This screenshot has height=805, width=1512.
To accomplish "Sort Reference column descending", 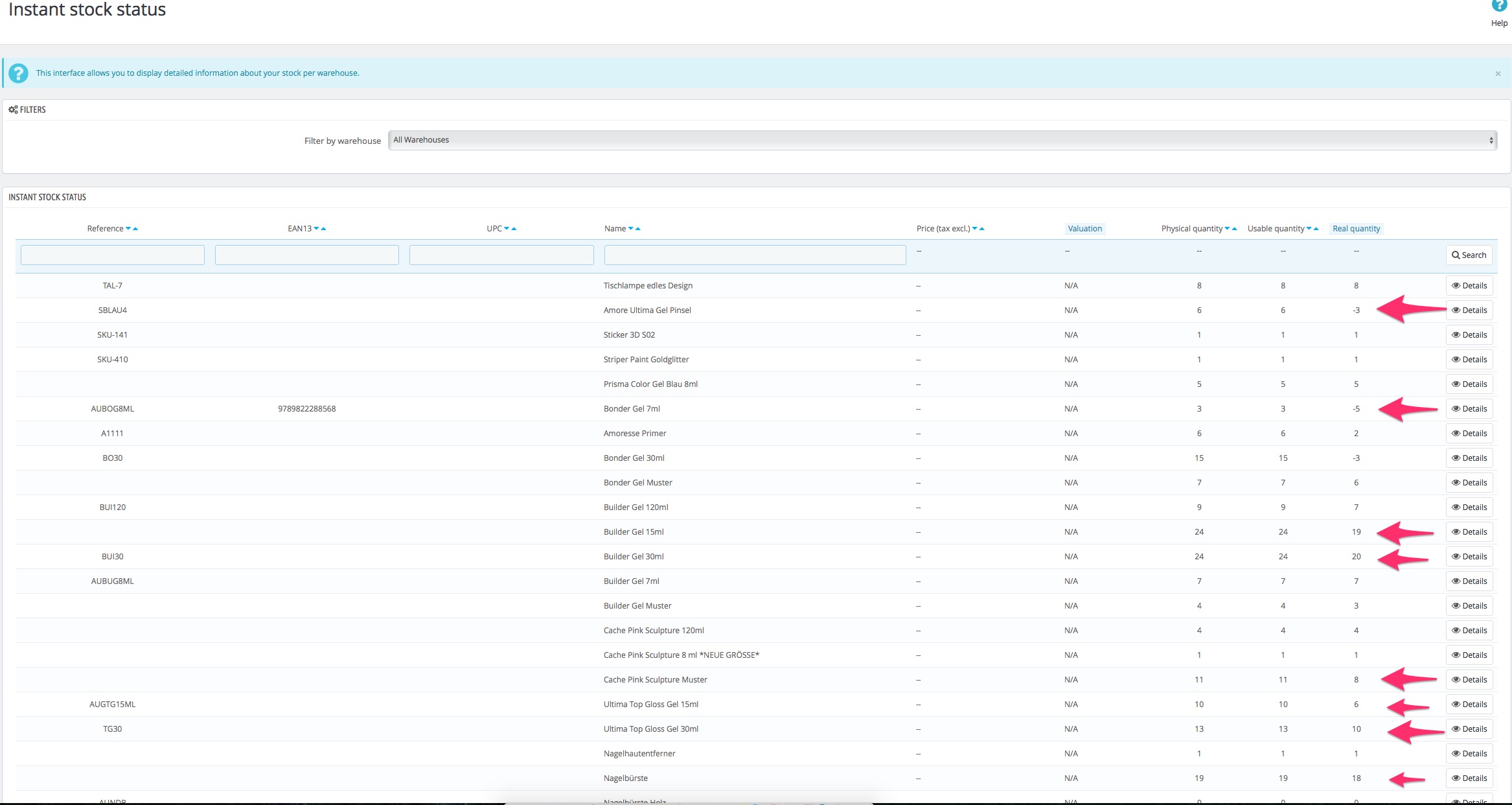I will point(128,229).
